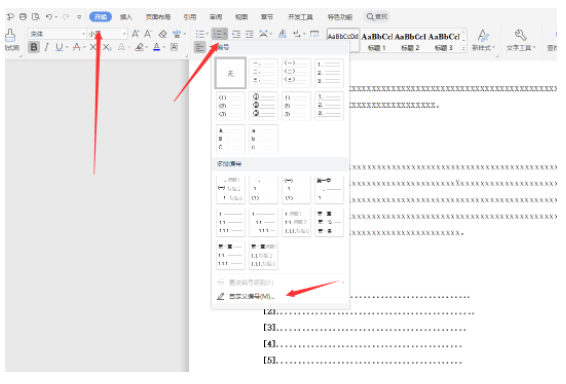566x384 pixels.
Task: Click the show paragraph marks icon
Action: pyautogui.click(x=297, y=34)
